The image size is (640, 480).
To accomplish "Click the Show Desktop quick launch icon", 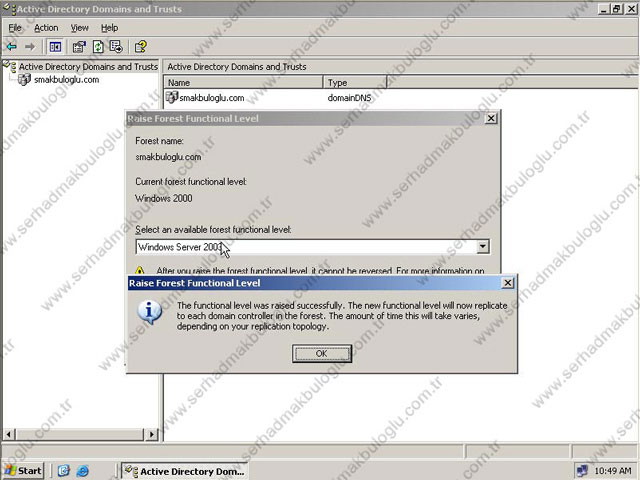I will pos(64,471).
